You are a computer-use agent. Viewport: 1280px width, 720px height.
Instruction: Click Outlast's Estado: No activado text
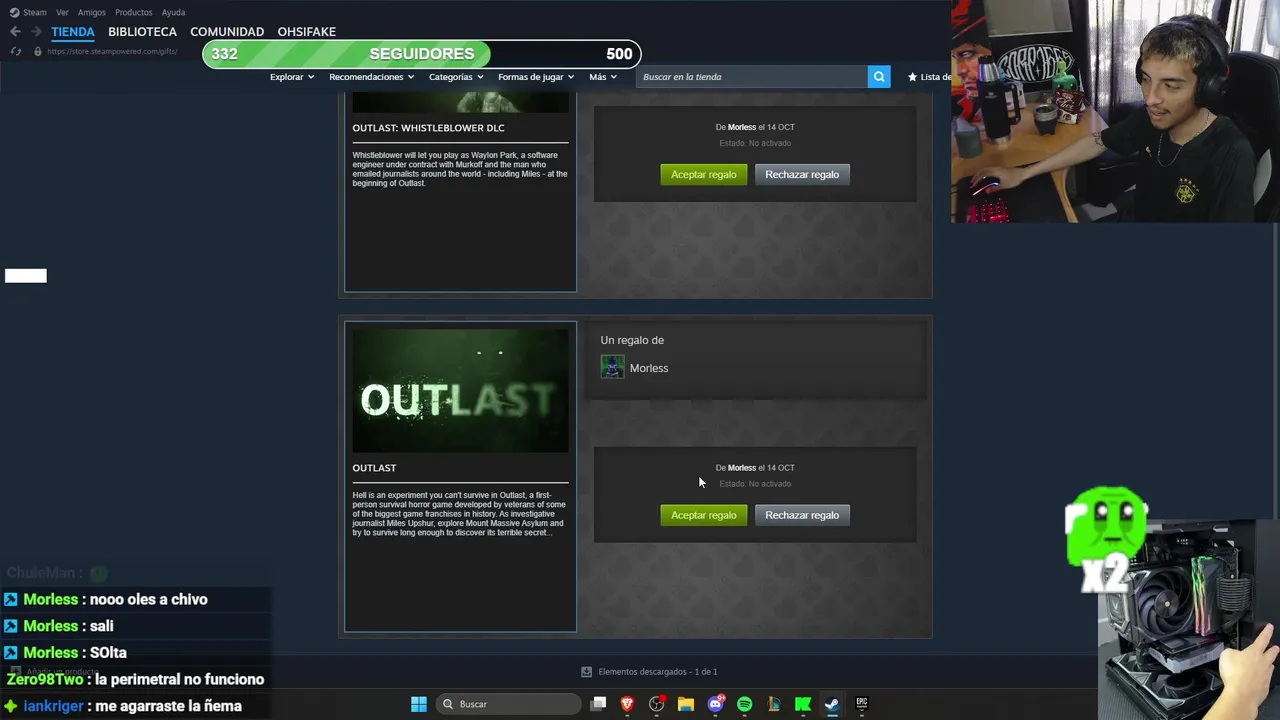coord(755,484)
